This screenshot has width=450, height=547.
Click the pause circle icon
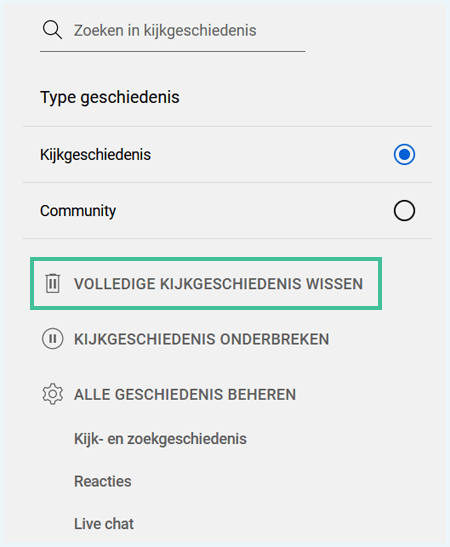pyautogui.click(x=53, y=338)
